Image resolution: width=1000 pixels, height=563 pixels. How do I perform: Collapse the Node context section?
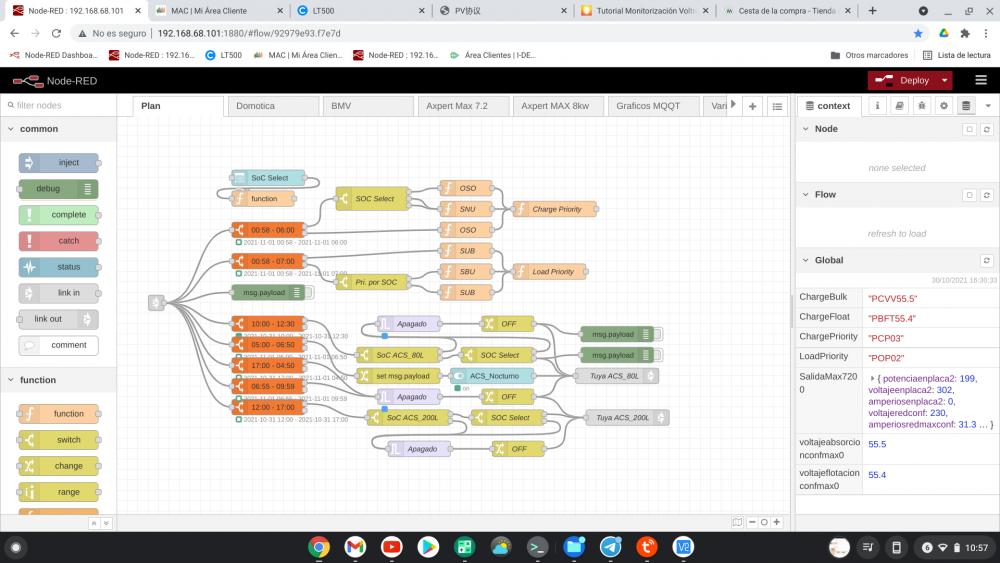(x=806, y=129)
